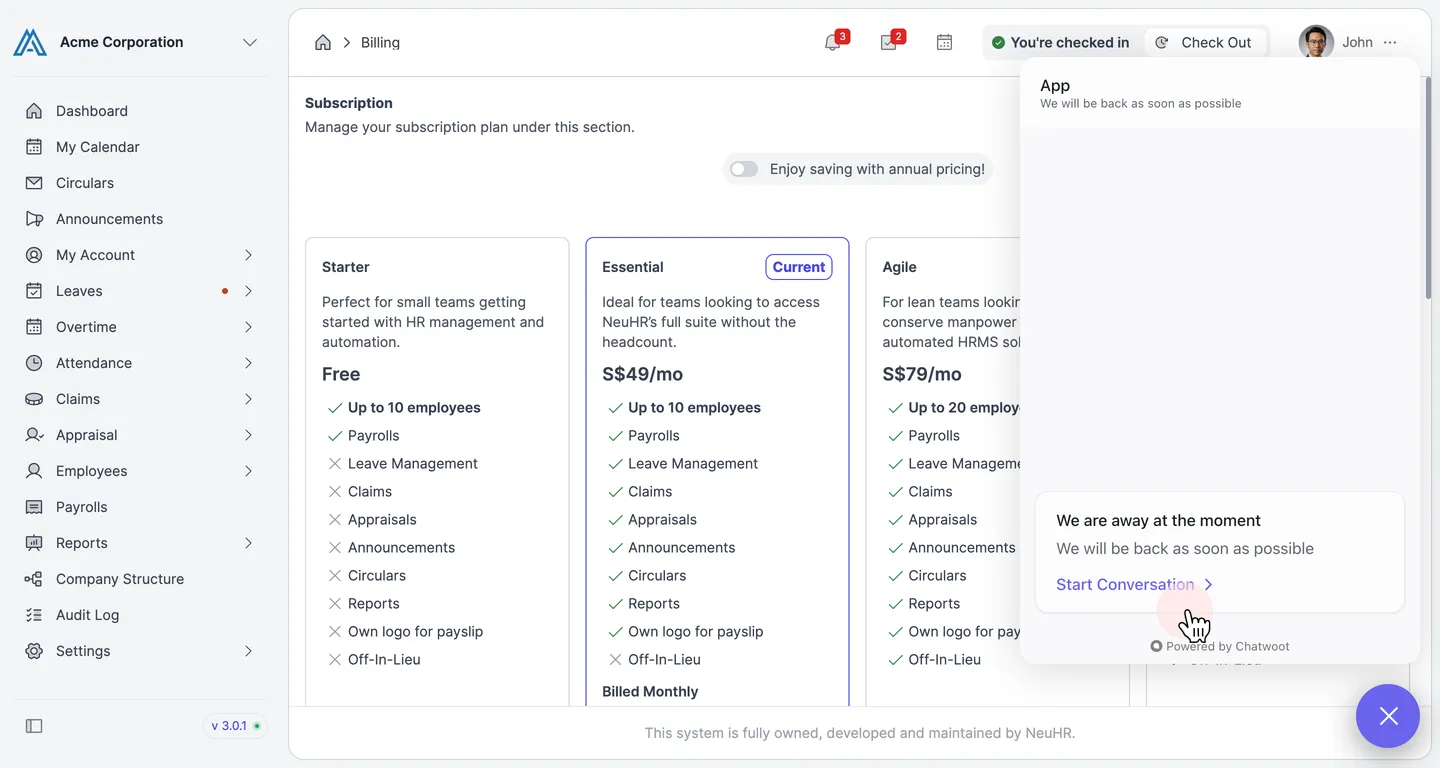Click the v 3.0.1 version badge

click(236, 726)
